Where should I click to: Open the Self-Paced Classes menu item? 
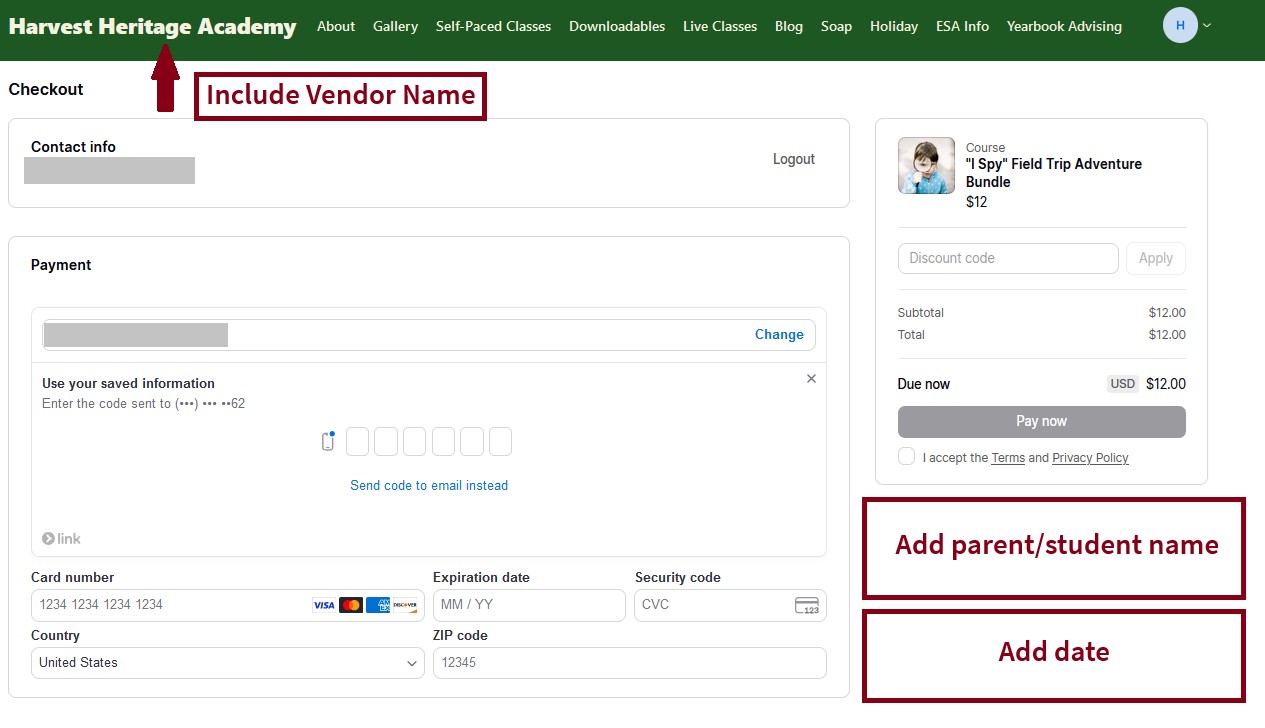(x=493, y=26)
